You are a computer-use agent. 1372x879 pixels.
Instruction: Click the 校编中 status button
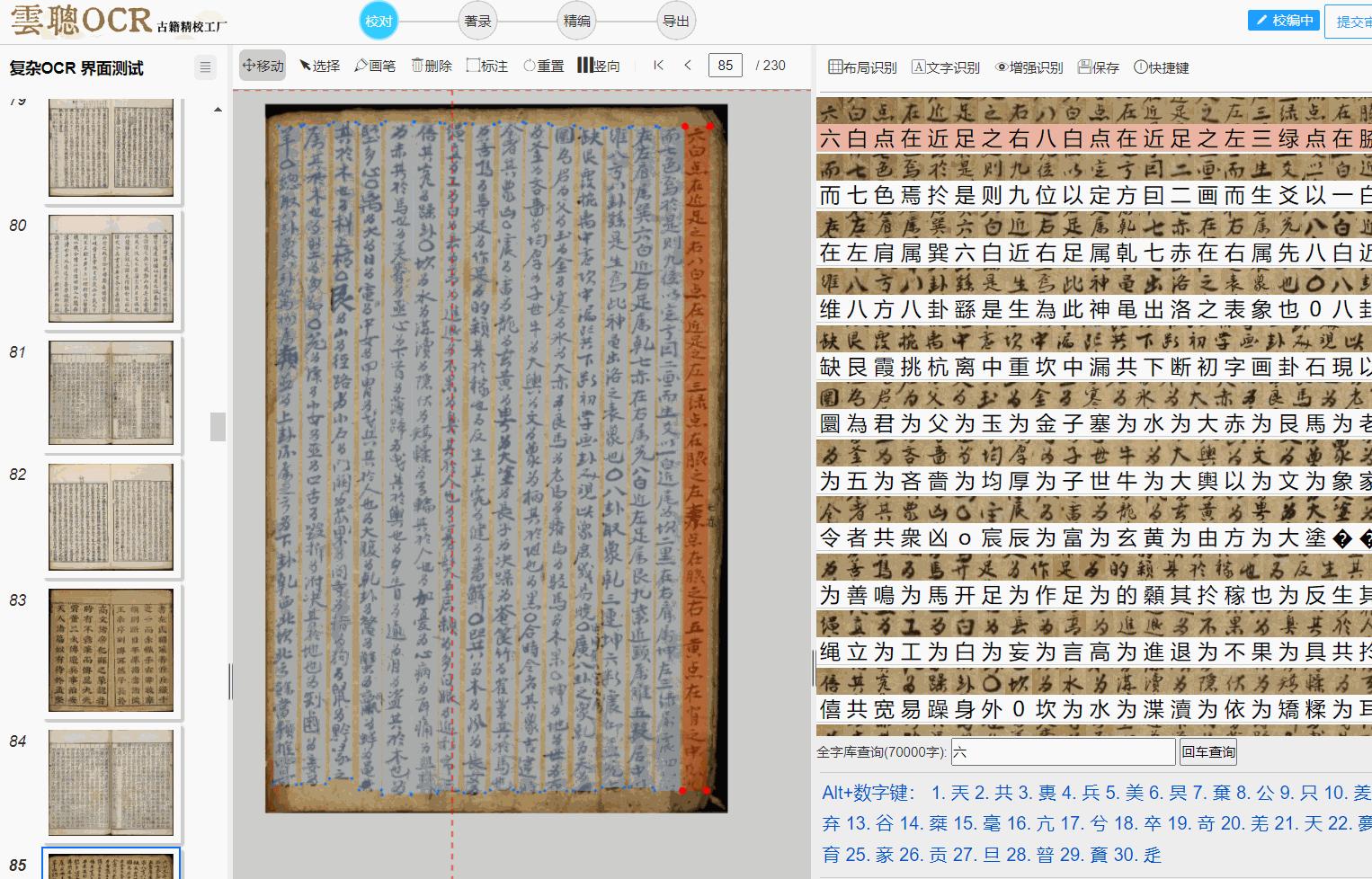click(x=1283, y=21)
